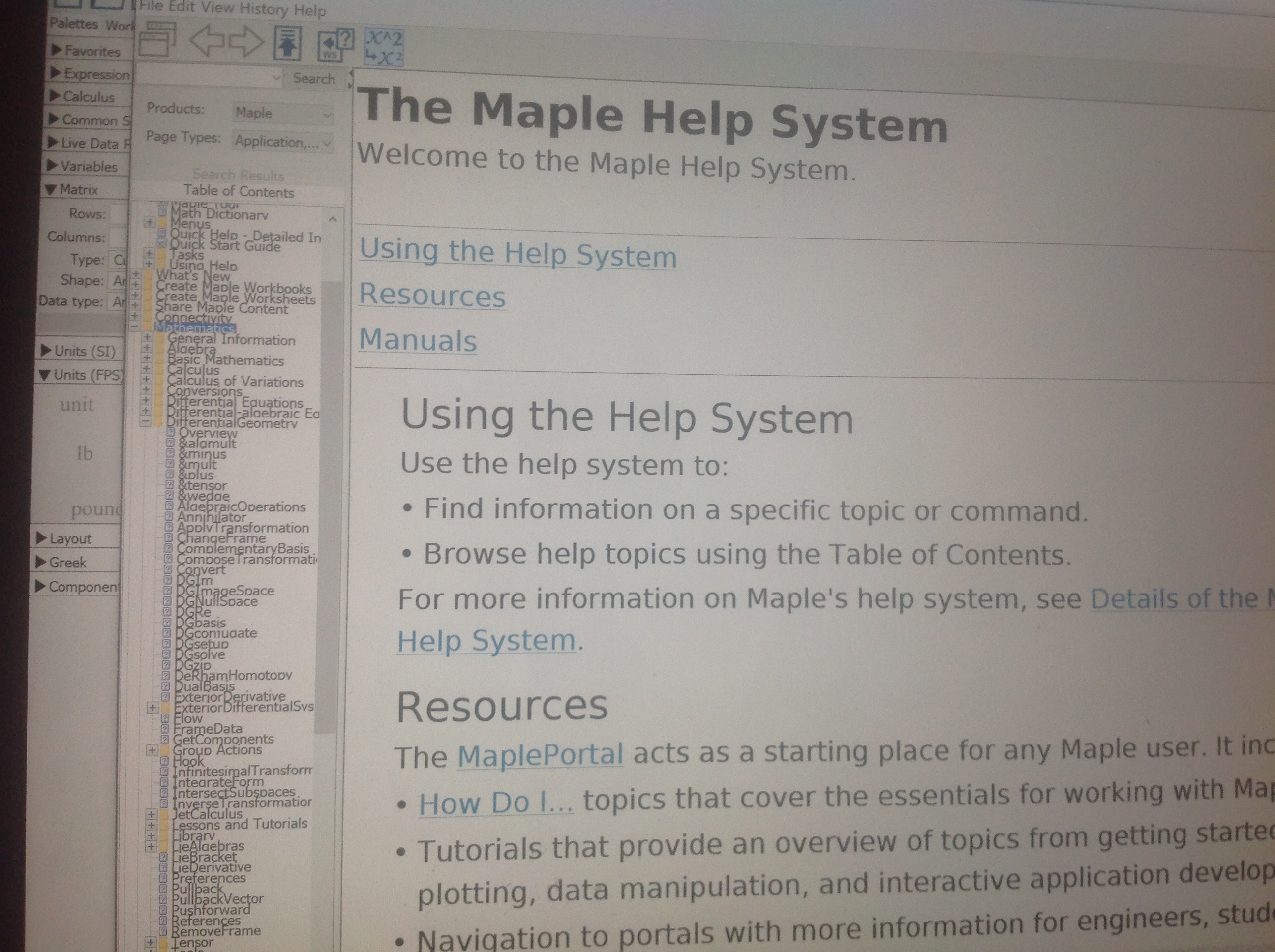Click help page icon beside Pushforward

(163, 909)
